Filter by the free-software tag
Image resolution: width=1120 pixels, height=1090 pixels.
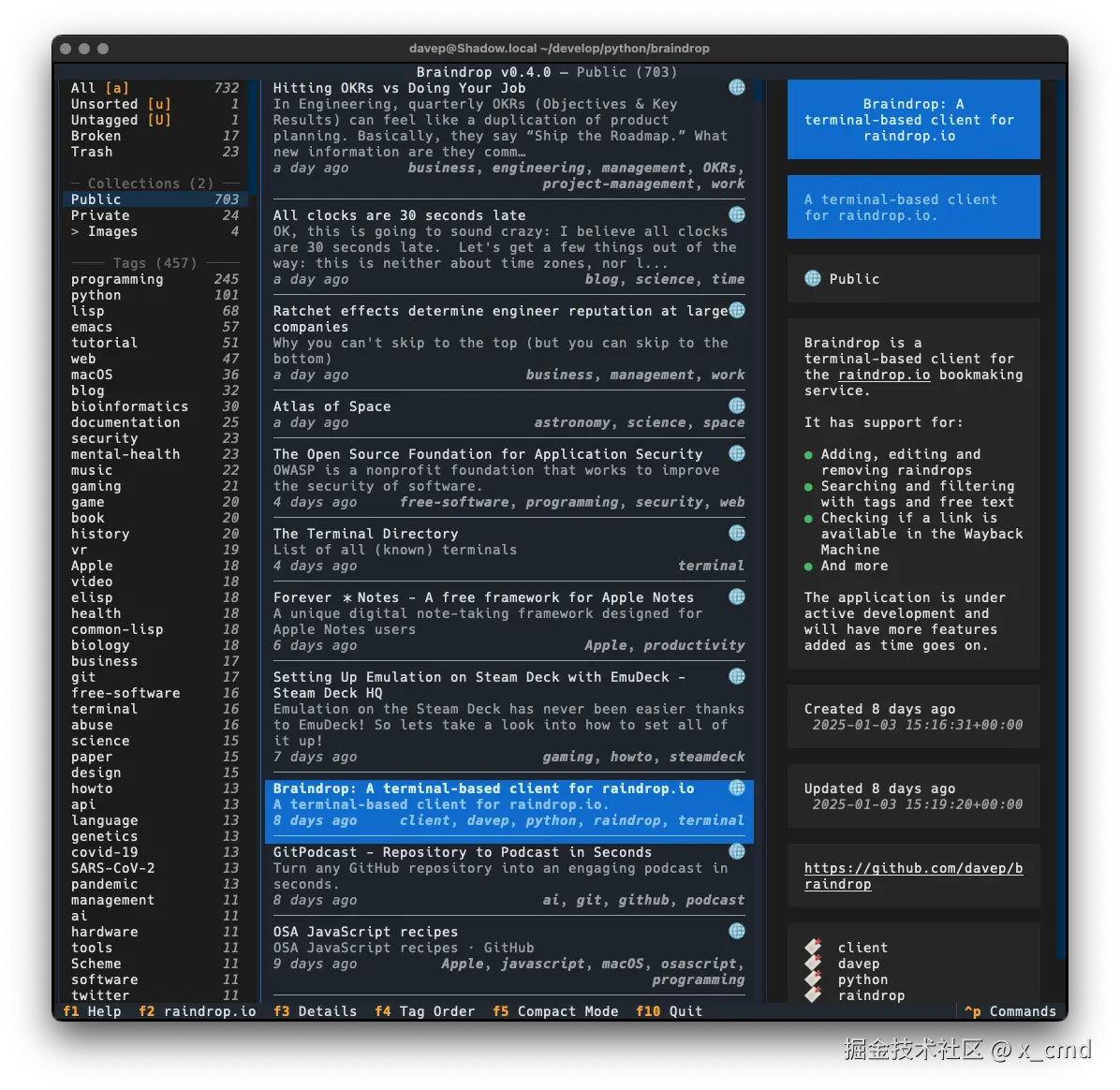tap(155, 693)
